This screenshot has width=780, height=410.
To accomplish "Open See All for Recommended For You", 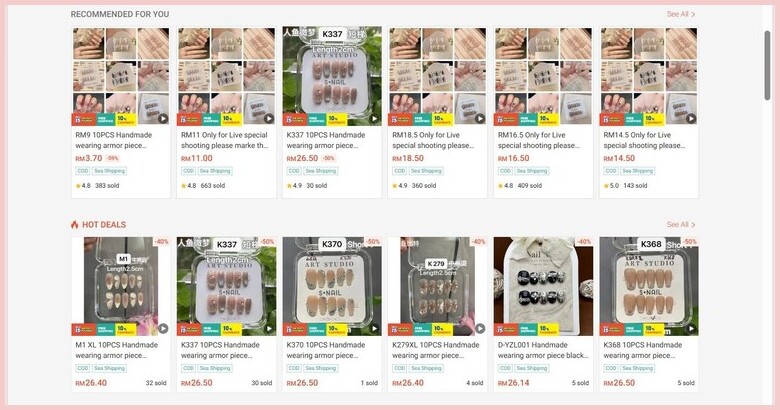I will click(x=681, y=14).
